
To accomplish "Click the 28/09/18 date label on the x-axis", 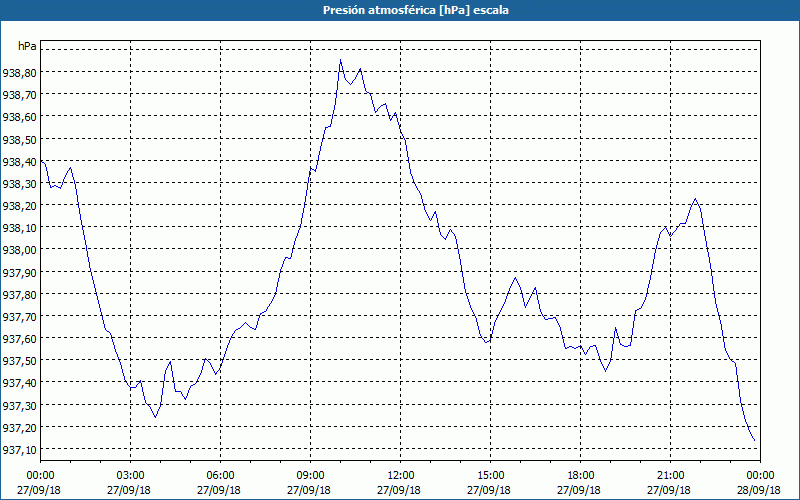I will (760, 490).
